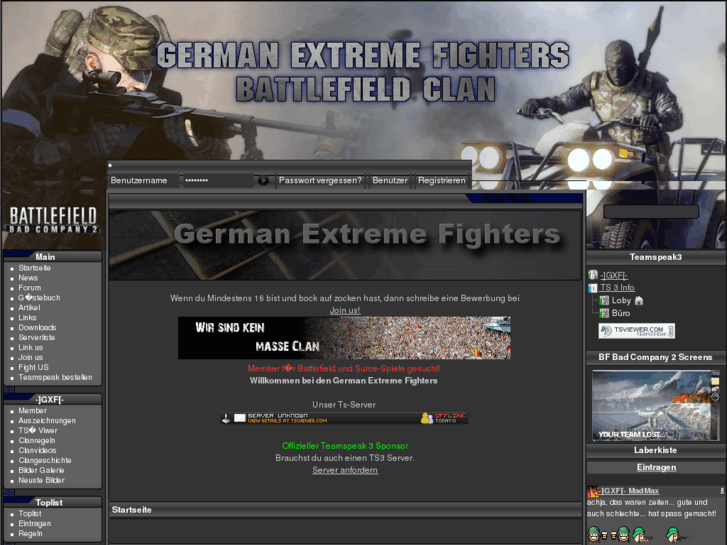The height and width of the screenshot is (545, 727).
Task: Open the Clanvideos page
Action: coord(38,450)
